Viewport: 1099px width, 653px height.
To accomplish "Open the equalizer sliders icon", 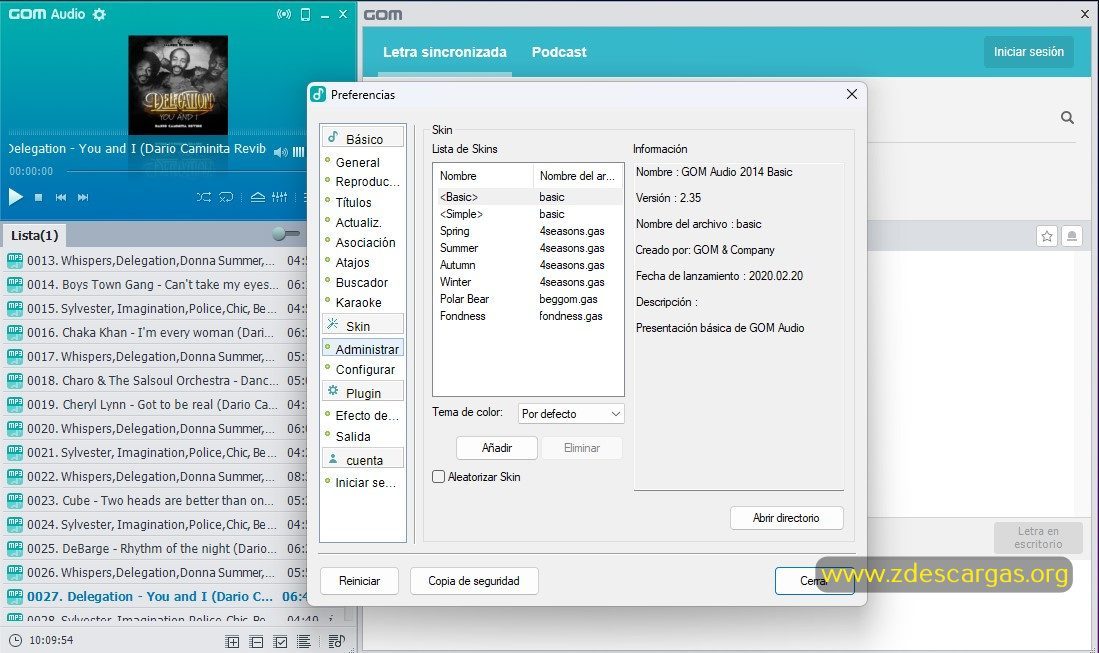I will tap(279, 197).
